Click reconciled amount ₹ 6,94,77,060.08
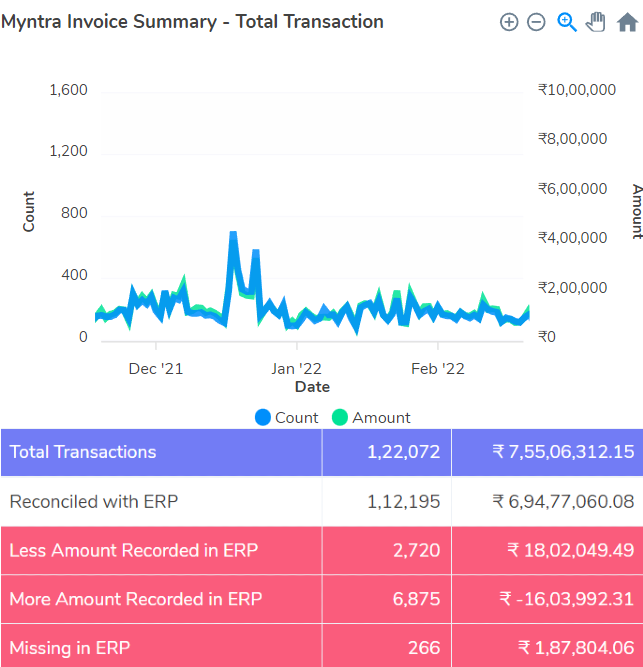The height and width of the screenshot is (667, 643). [x=563, y=502]
